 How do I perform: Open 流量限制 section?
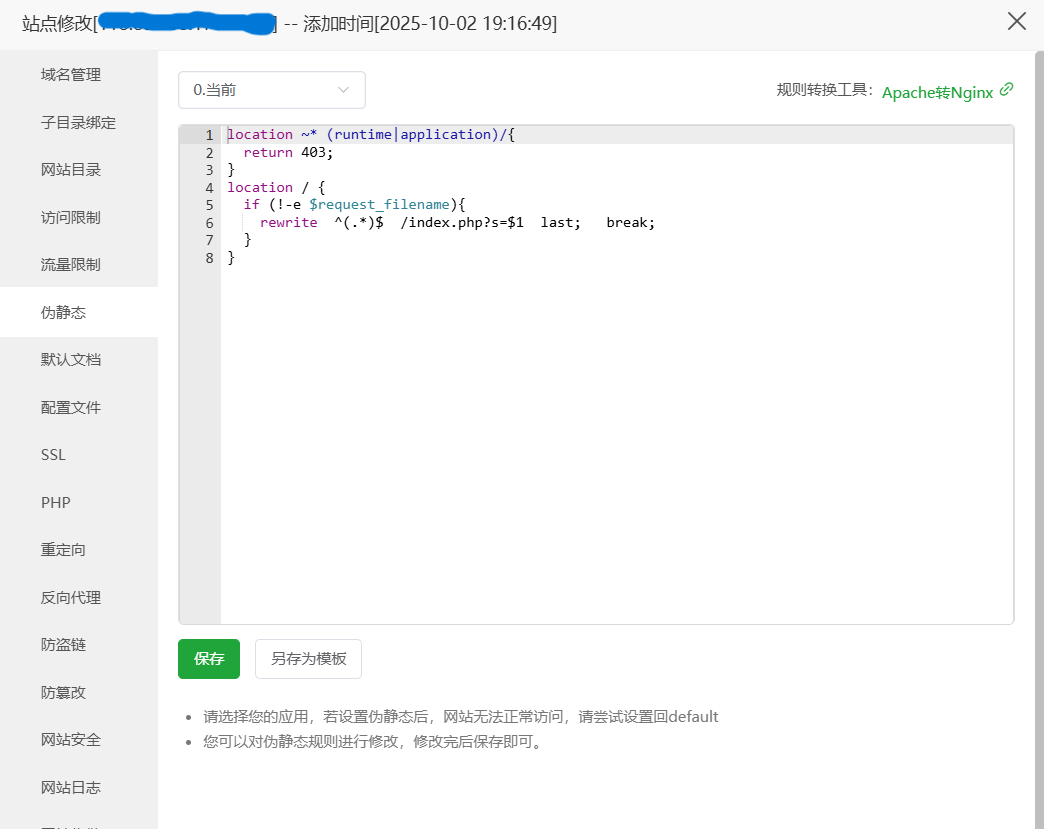[x=71, y=265]
